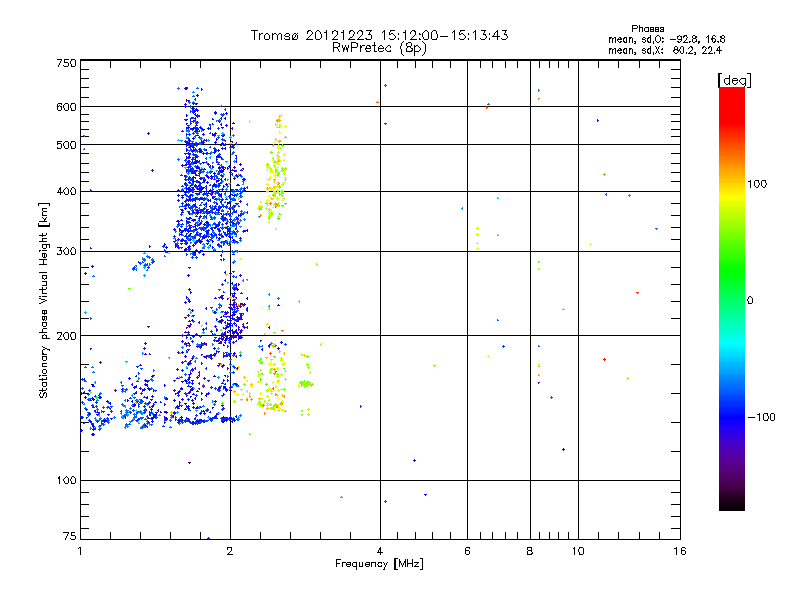
Task: Click the plot title 'Tromsø 20121223 15:12:00-15:13:43'
Action: pyautogui.click(x=379, y=35)
